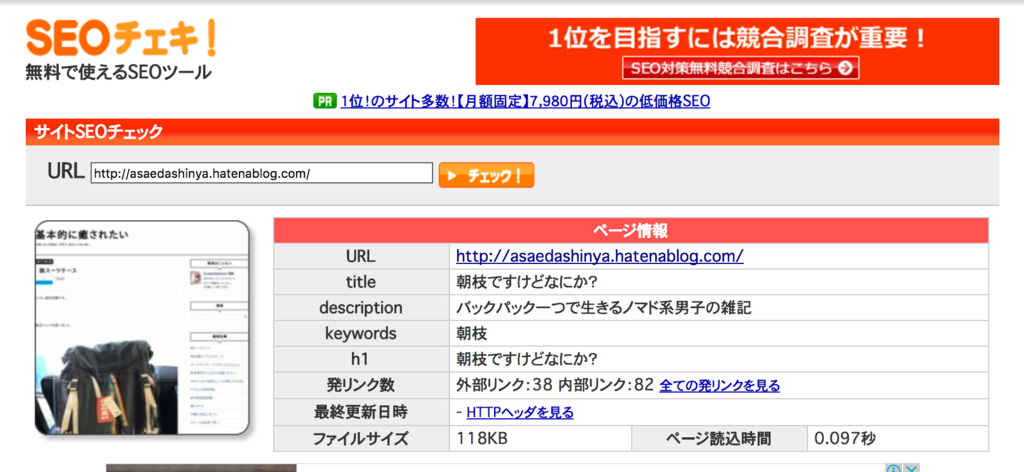The height and width of the screenshot is (472, 1024).
Task: Click 全ての発リンクを見る link
Action: [720, 386]
